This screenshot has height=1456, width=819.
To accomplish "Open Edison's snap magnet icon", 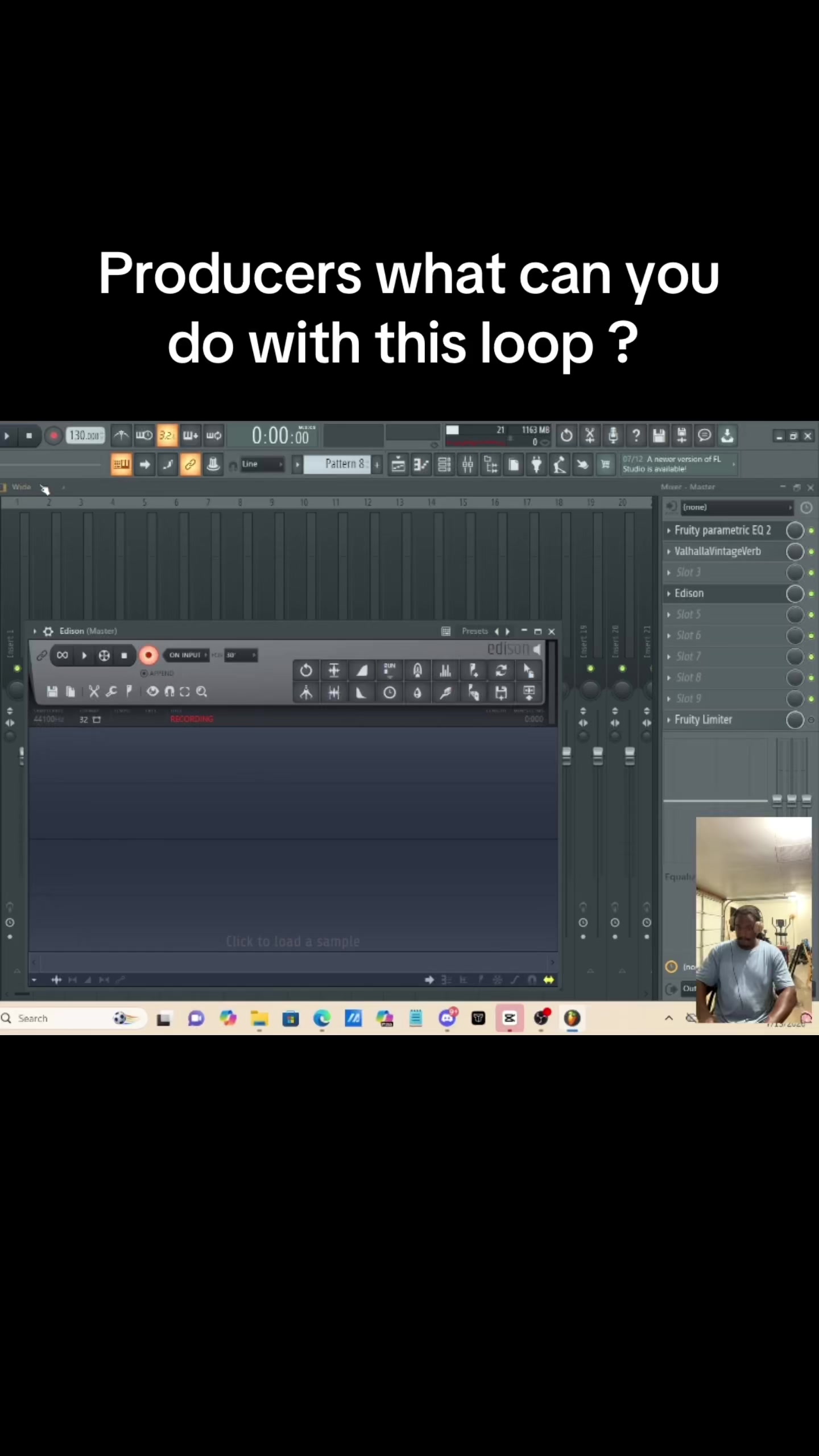I will tap(169, 692).
